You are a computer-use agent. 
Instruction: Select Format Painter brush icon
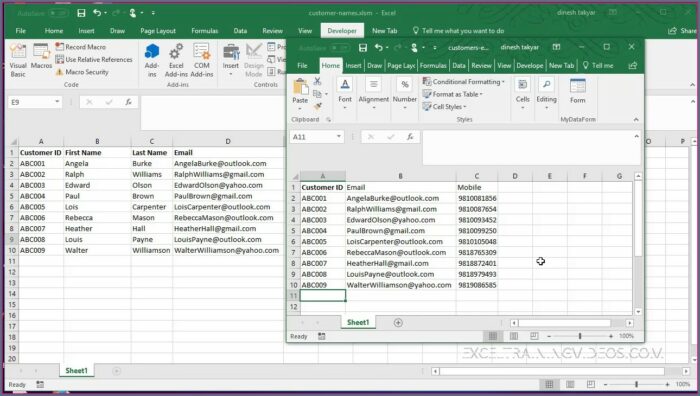pyautogui.click(x=317, y=106)
